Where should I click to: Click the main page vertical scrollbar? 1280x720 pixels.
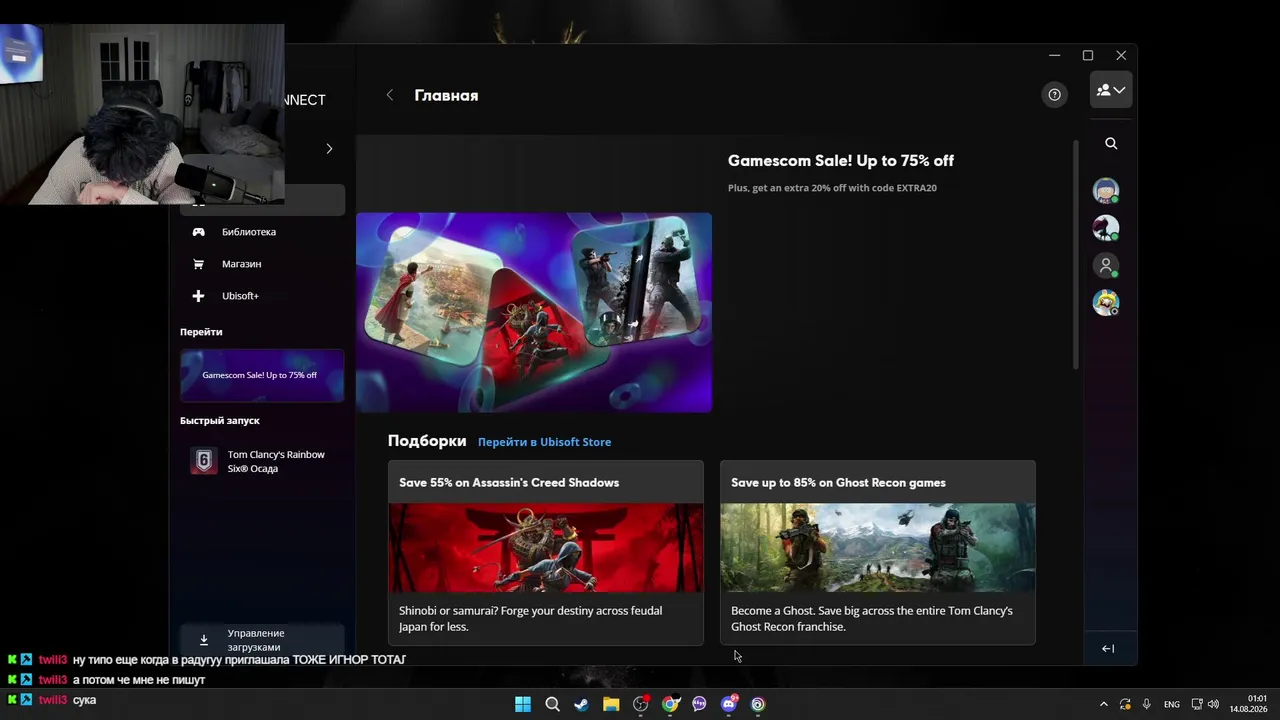click(1076, 255)
